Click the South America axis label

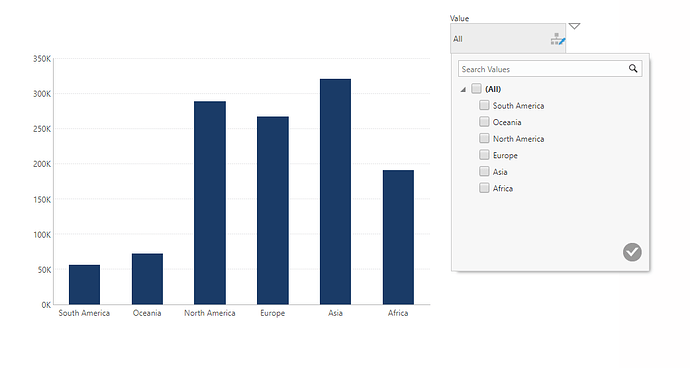pos(84,313)
